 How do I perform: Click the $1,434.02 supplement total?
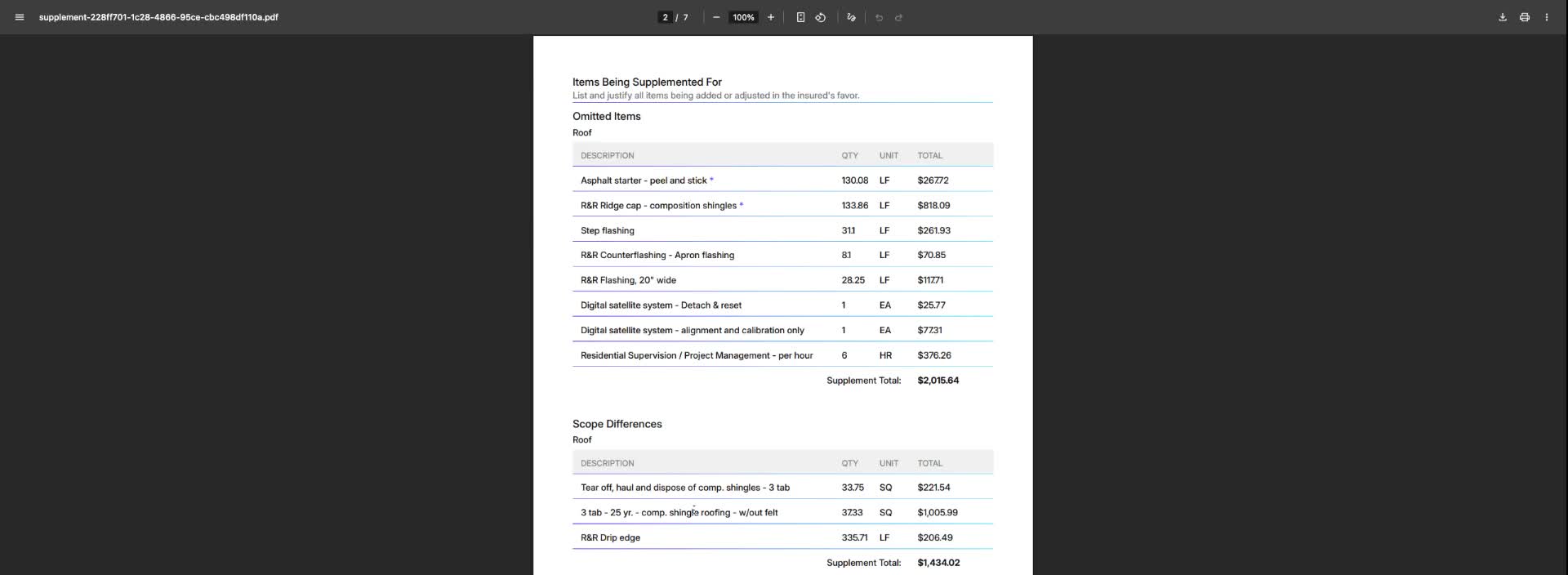pos(938,563)
